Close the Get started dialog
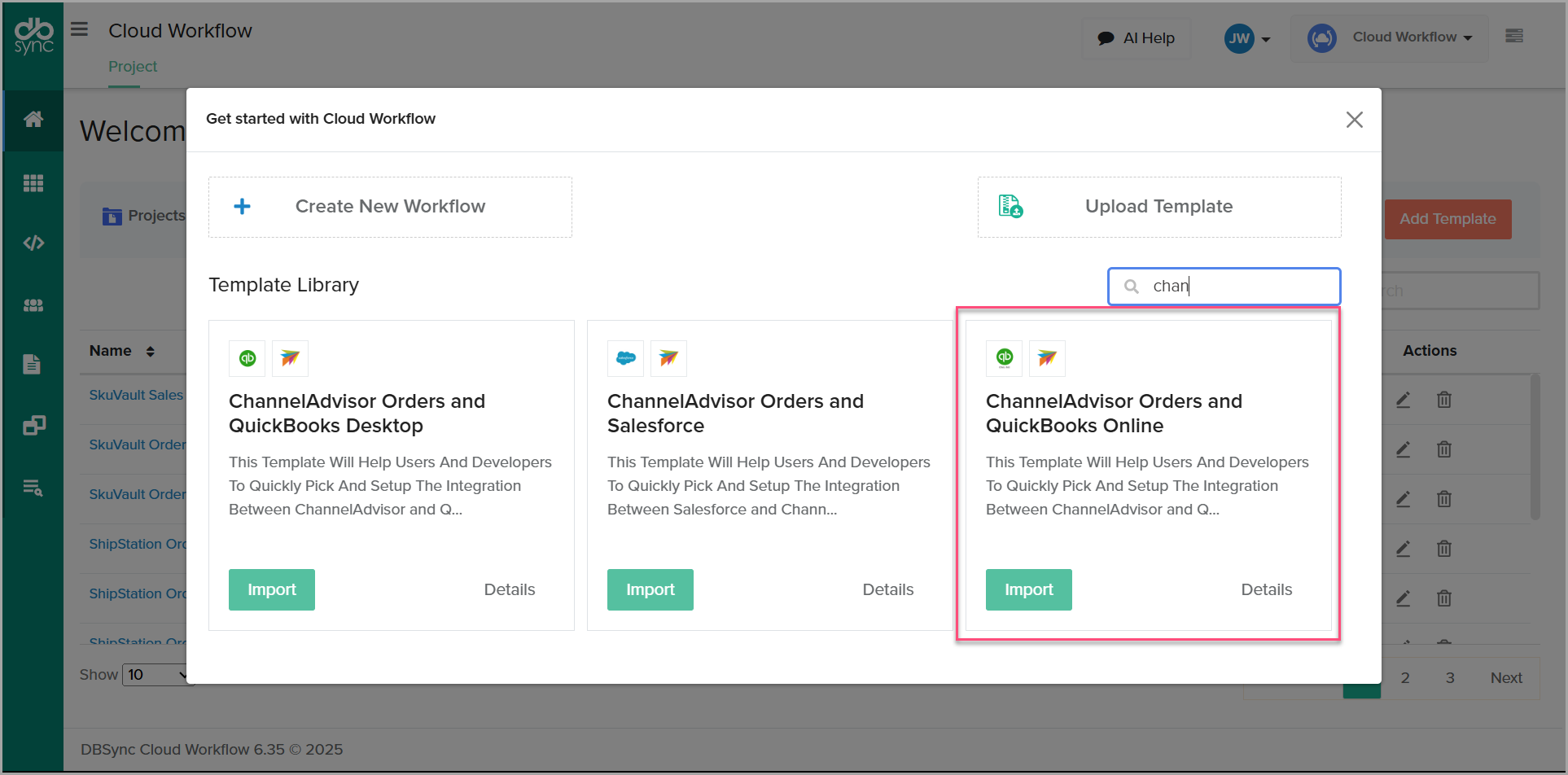 pyautogui.click(x=1354, y=120)
